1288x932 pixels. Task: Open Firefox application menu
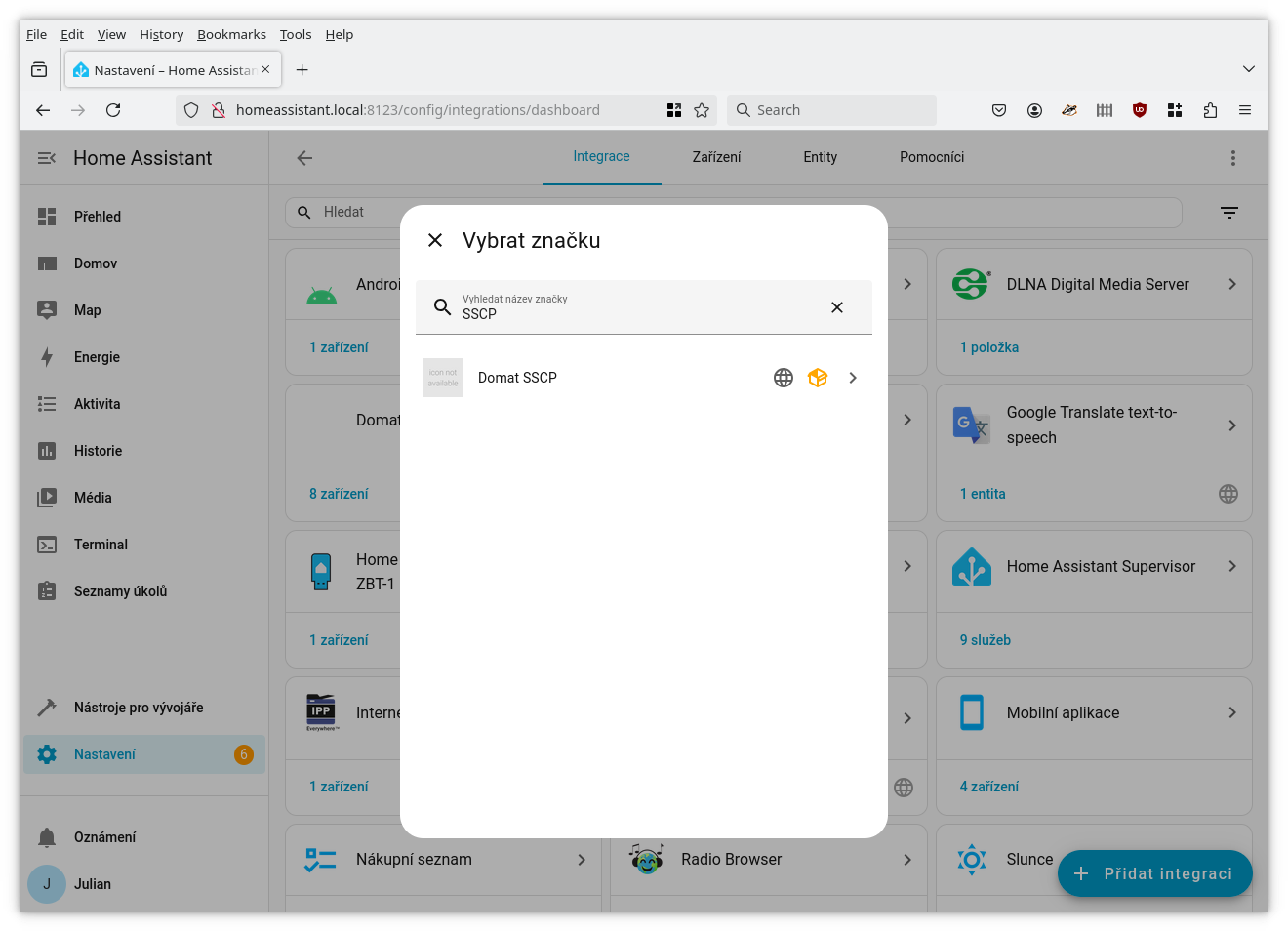click(x=1245, y=110)
